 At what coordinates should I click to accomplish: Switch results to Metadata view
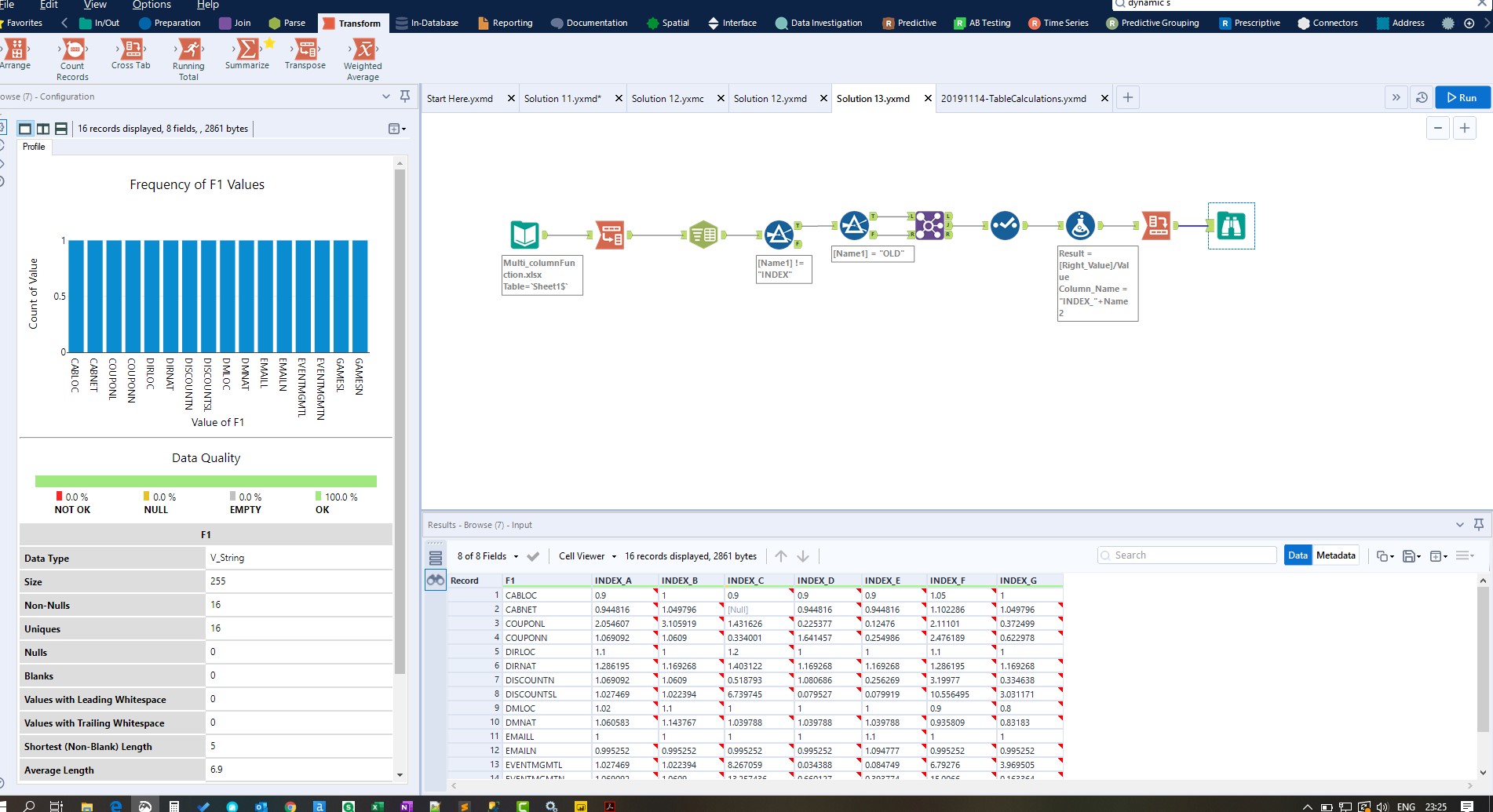[1335, 555]
